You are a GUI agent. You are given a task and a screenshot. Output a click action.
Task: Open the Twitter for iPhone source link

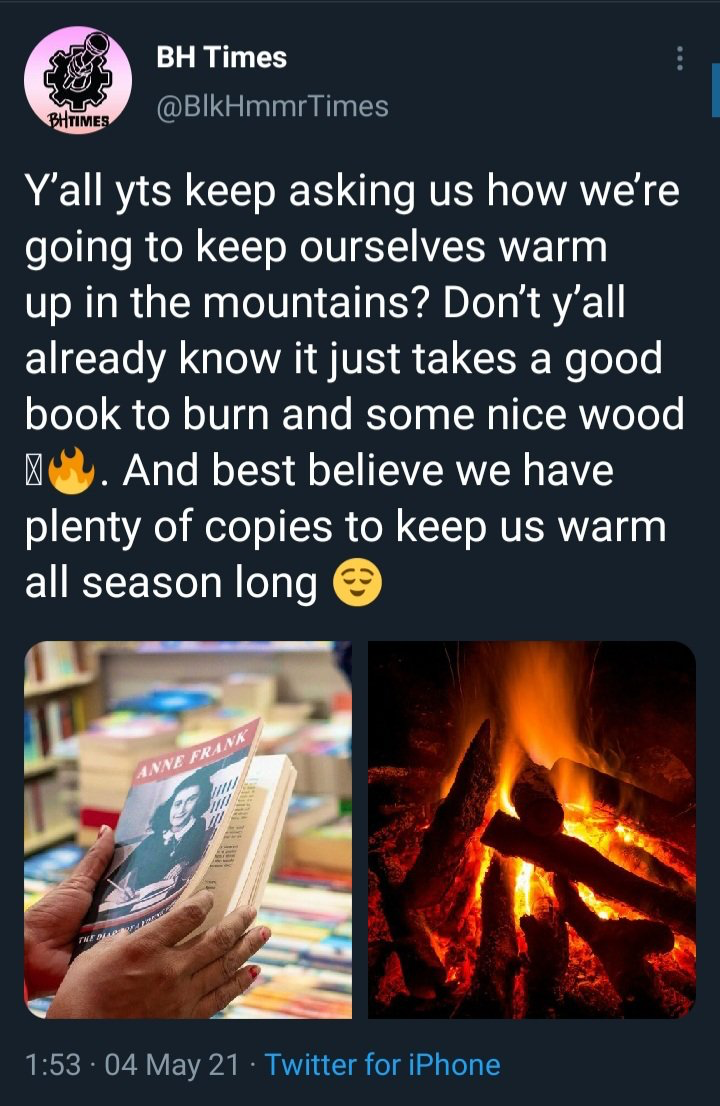(382, 1064)
